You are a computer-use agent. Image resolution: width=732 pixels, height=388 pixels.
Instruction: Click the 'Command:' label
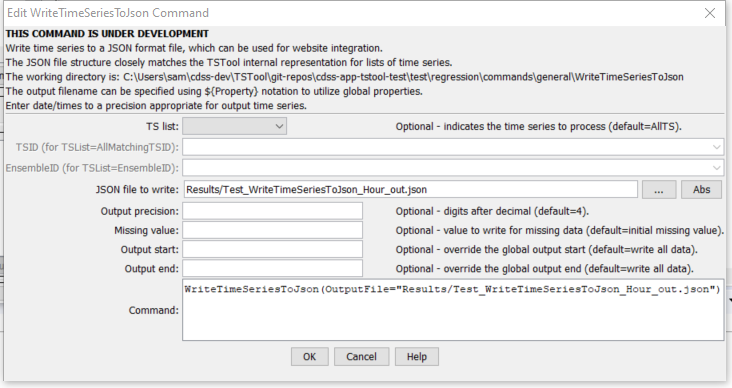click(154, 310)
